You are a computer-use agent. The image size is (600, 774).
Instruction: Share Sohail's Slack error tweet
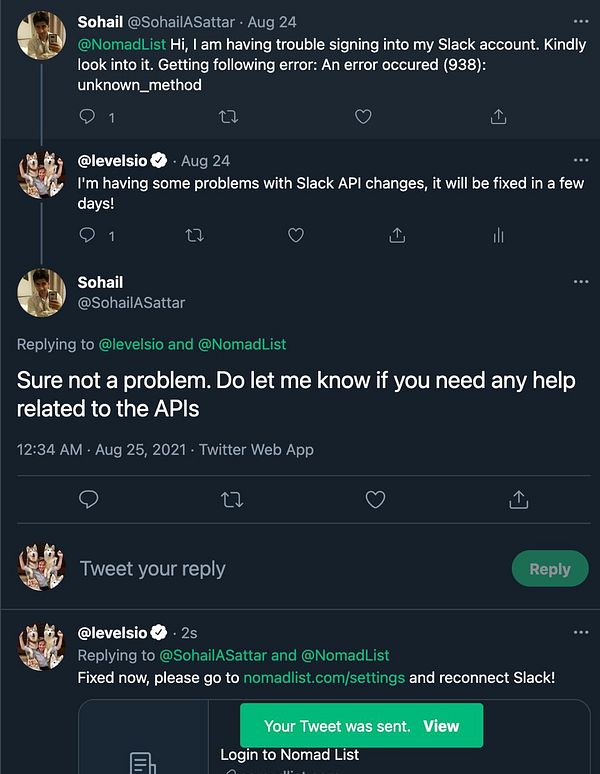(498, 117)
